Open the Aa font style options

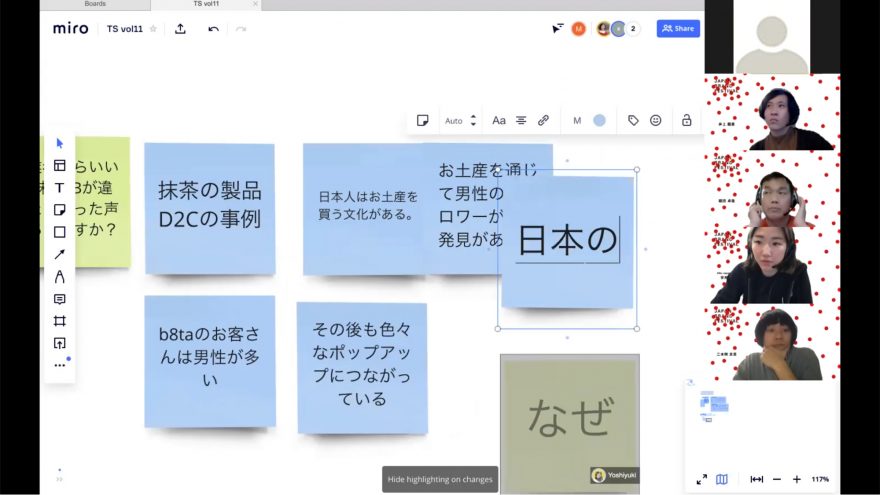[x=498, y=120]
